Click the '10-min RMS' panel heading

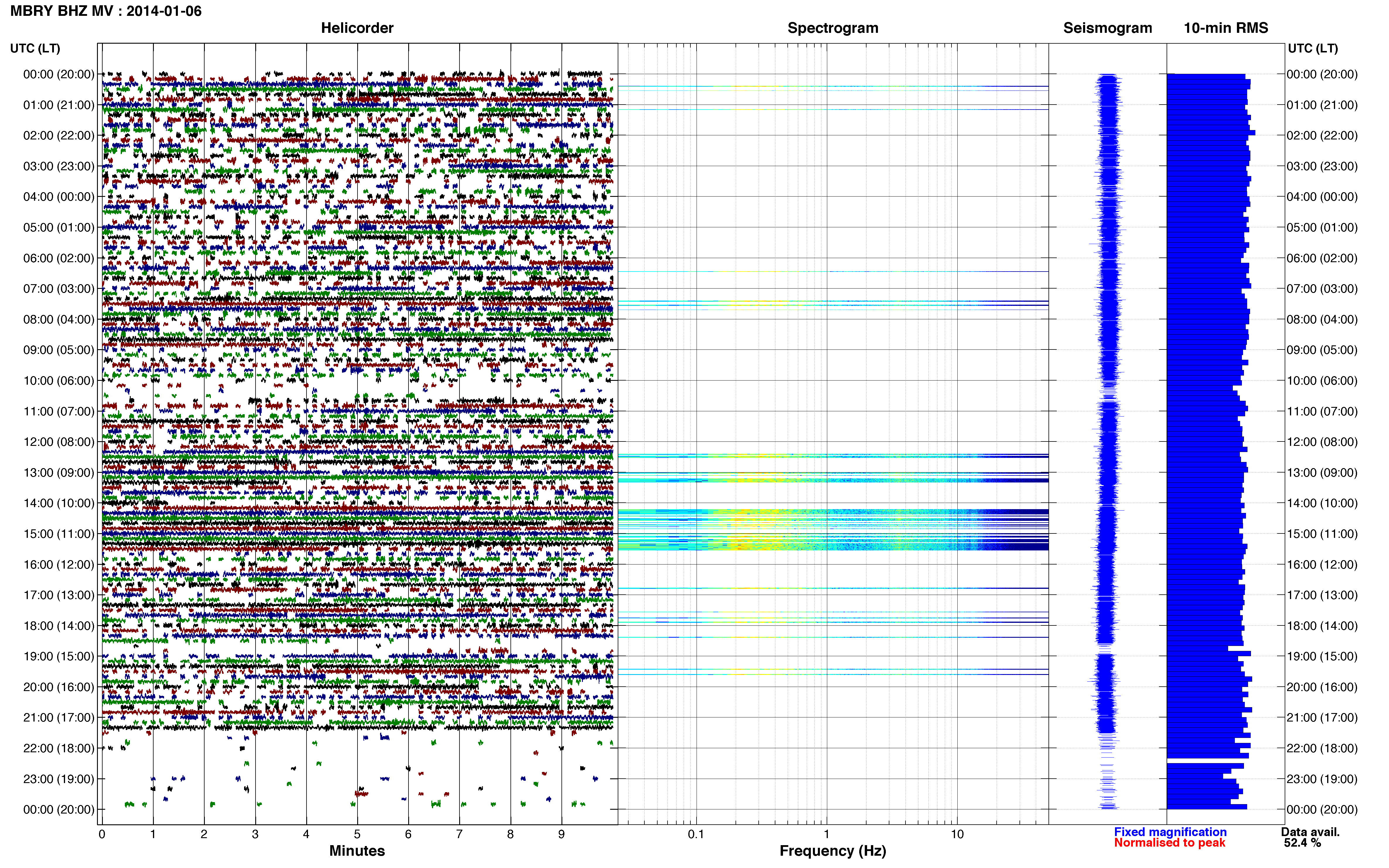tap(1226, 28)
